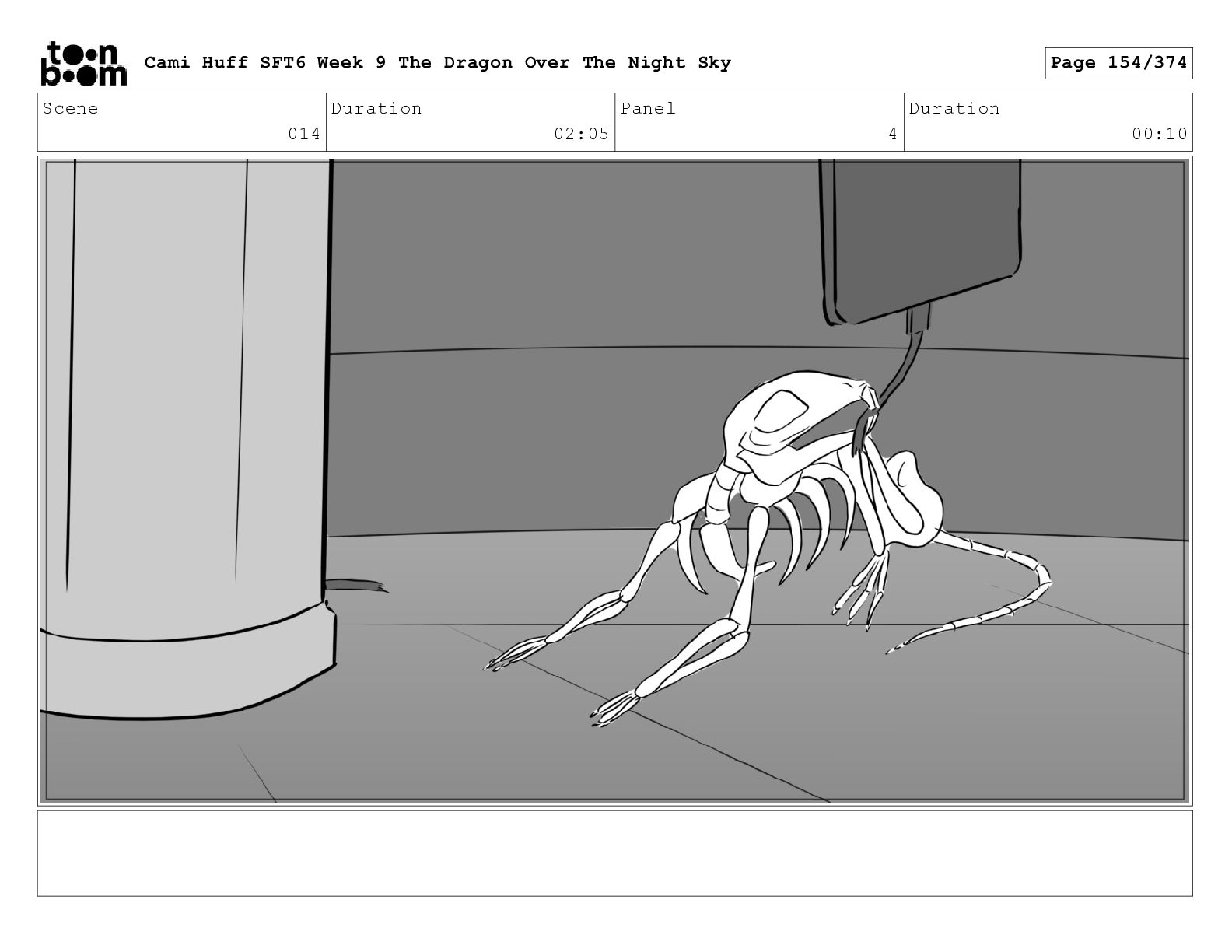The height and width of the screenshot is (952, 1232).
Task: Click the storyboard panel drawing of the skeletal creature
Action: [614, 481]
